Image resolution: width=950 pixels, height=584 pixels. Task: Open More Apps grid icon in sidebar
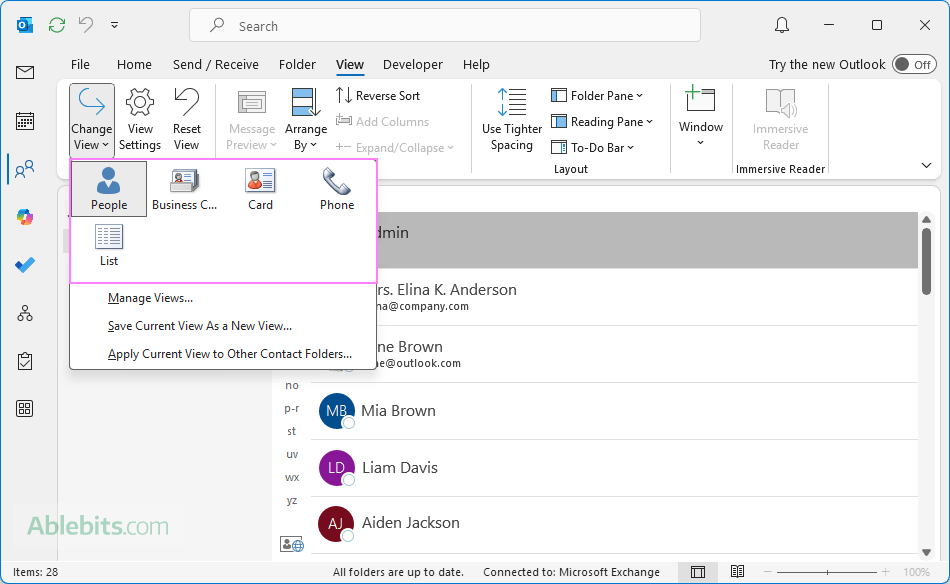coord(25,408)
